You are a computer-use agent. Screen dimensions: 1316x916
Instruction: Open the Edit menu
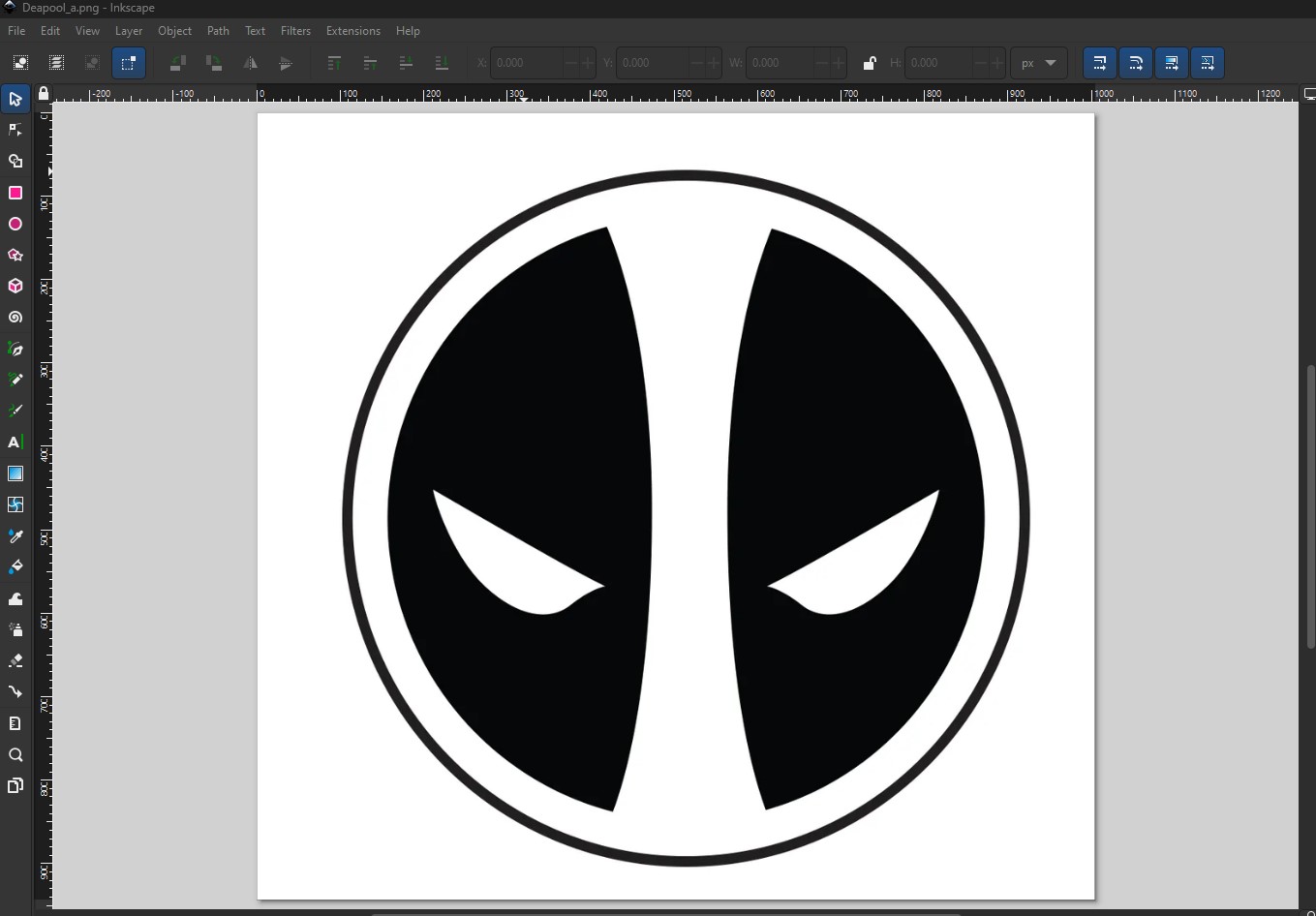[50, 31]
